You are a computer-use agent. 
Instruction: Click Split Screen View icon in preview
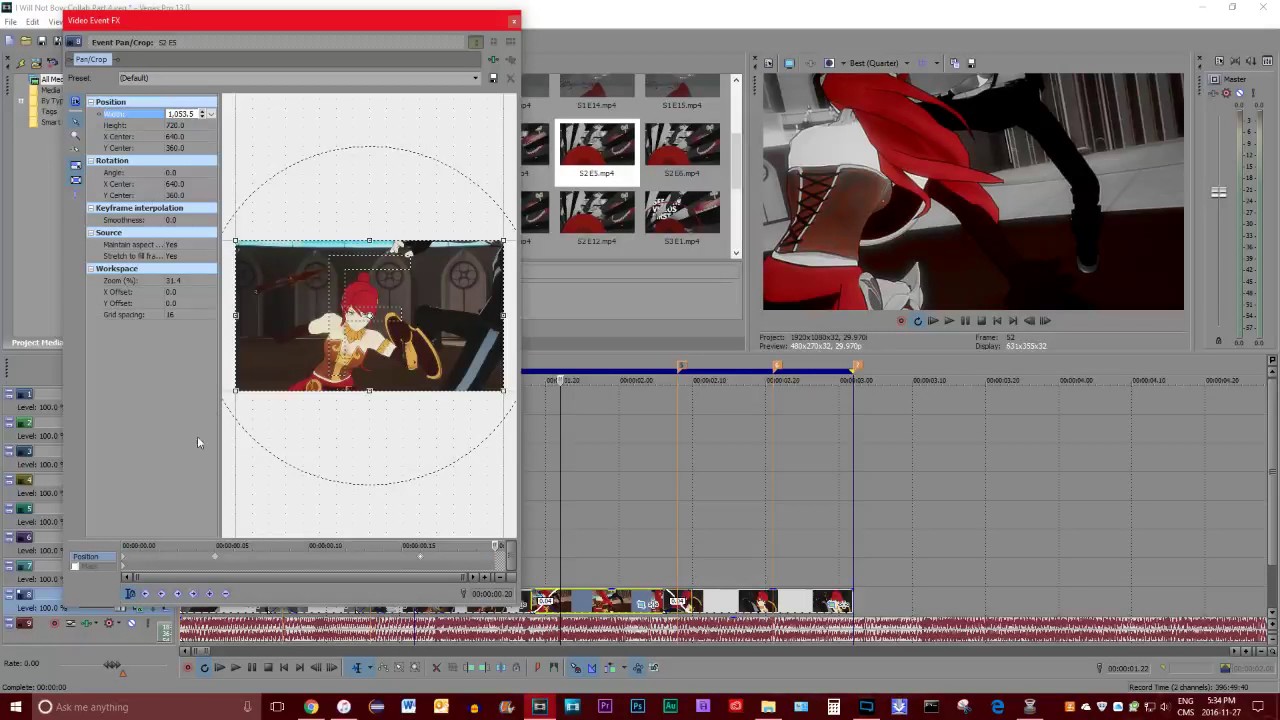tap(829, 63)
